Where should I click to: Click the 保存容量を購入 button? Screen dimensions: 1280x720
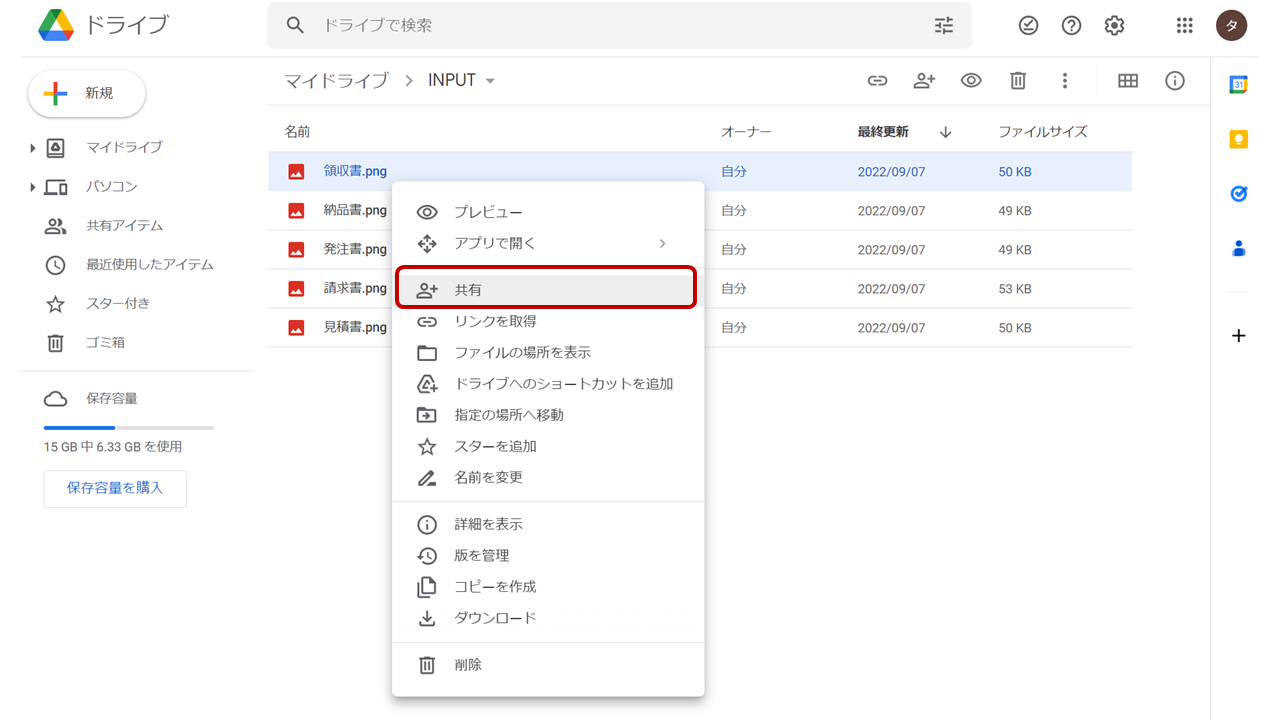pyautogui.click(x=115, y=488)
